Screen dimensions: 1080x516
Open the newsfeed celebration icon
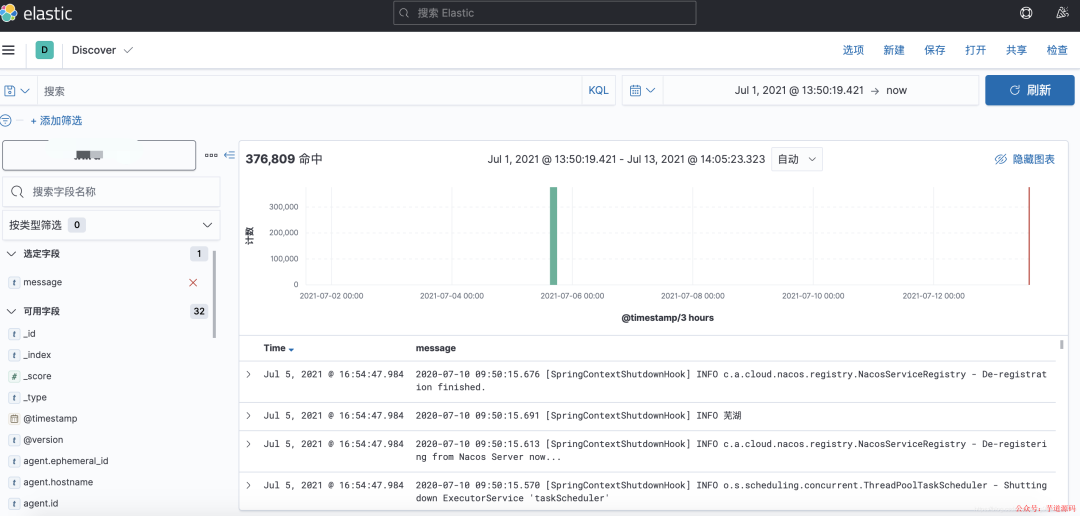tap(1061, 13)
